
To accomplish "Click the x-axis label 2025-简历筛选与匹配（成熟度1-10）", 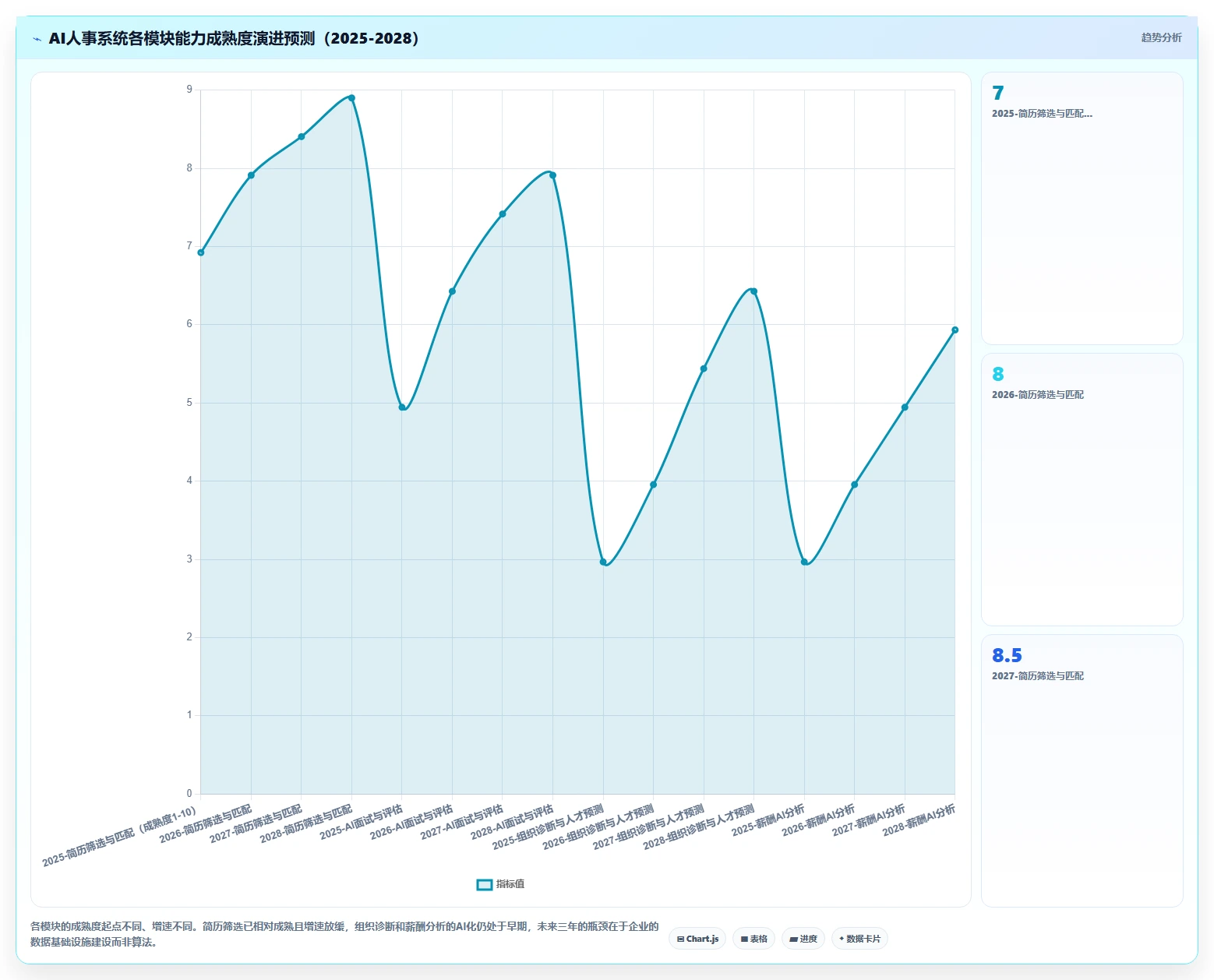I will tap(120, 836).
